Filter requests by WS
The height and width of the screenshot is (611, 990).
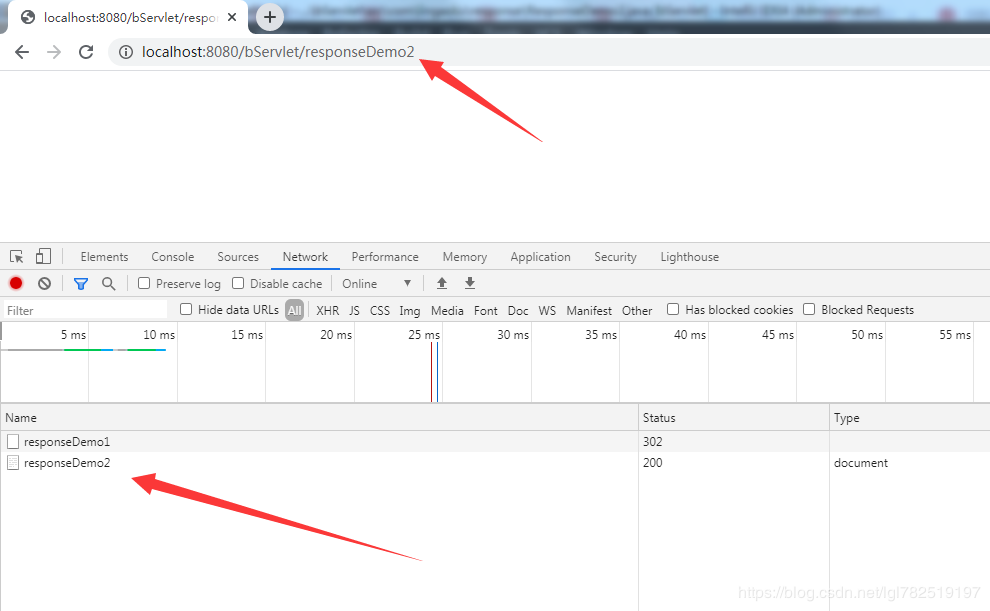pyautogui.click(x=547, y=311)
